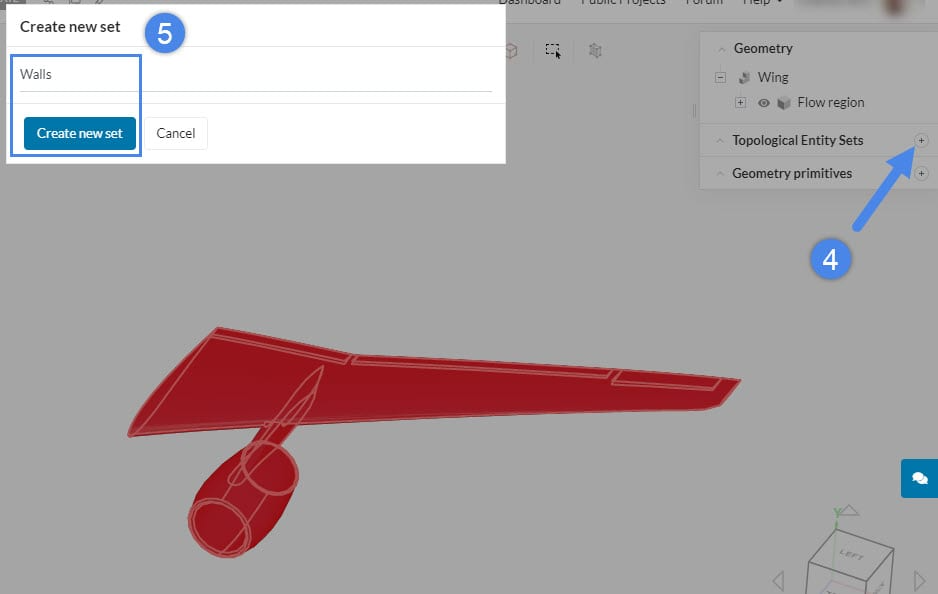Viewport: 938px width, 594px height.
Task: Collapse the Wing tree node
Action: 720,78
